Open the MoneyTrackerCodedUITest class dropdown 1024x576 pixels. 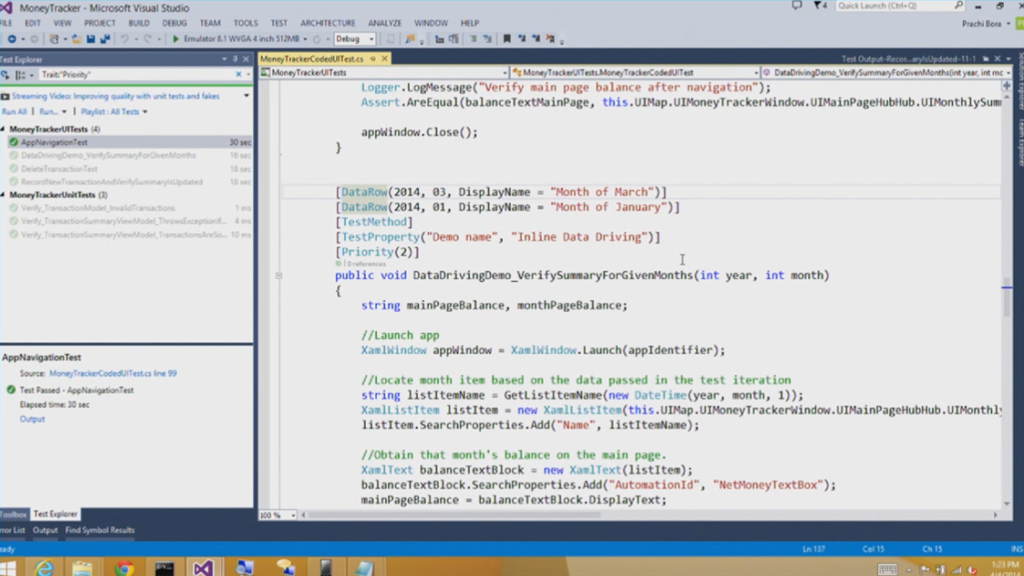click(756, 72)
